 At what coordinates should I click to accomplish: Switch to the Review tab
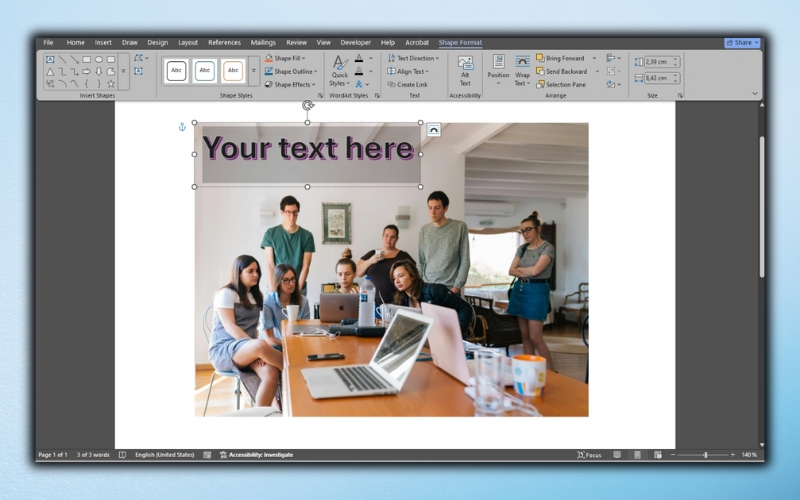point(296,42)
